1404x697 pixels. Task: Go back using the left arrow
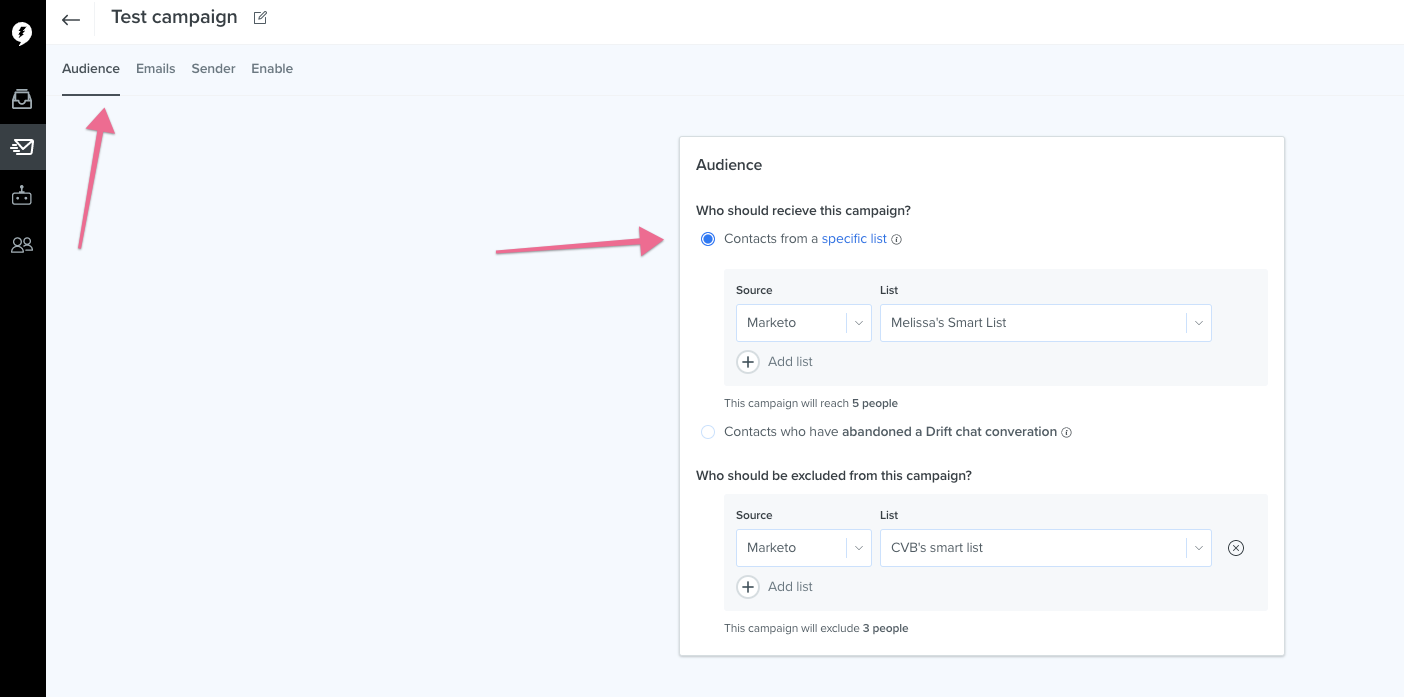[70, 19]
